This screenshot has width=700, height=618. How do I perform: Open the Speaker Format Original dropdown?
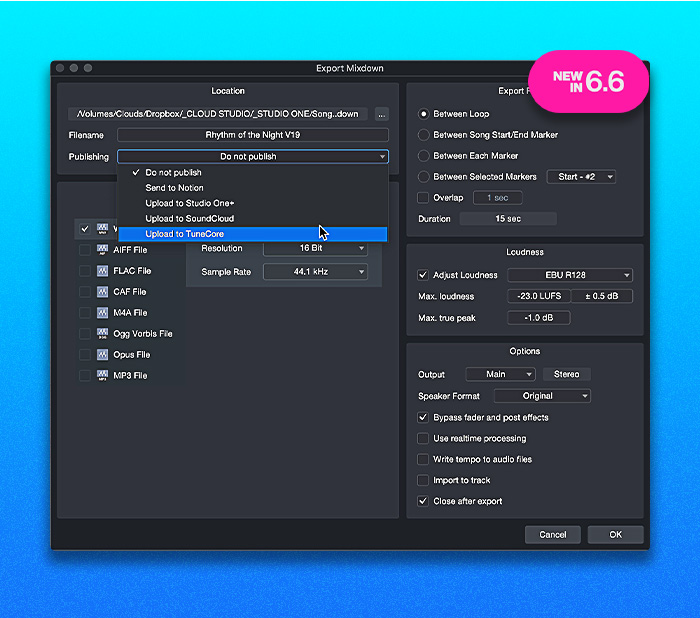pos(542,396)
